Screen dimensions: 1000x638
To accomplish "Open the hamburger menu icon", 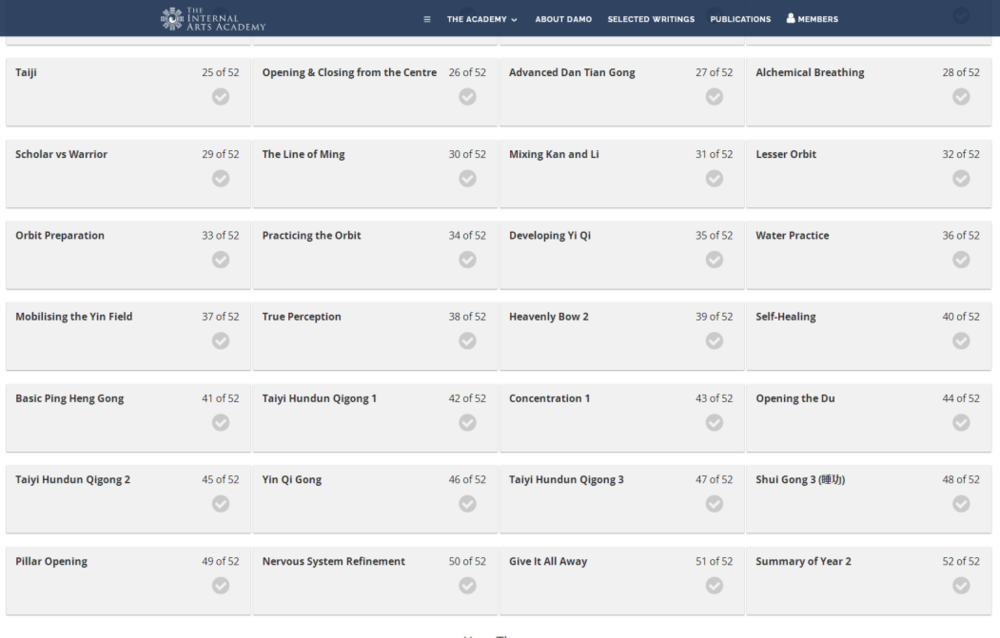I will tap(427, 19).
